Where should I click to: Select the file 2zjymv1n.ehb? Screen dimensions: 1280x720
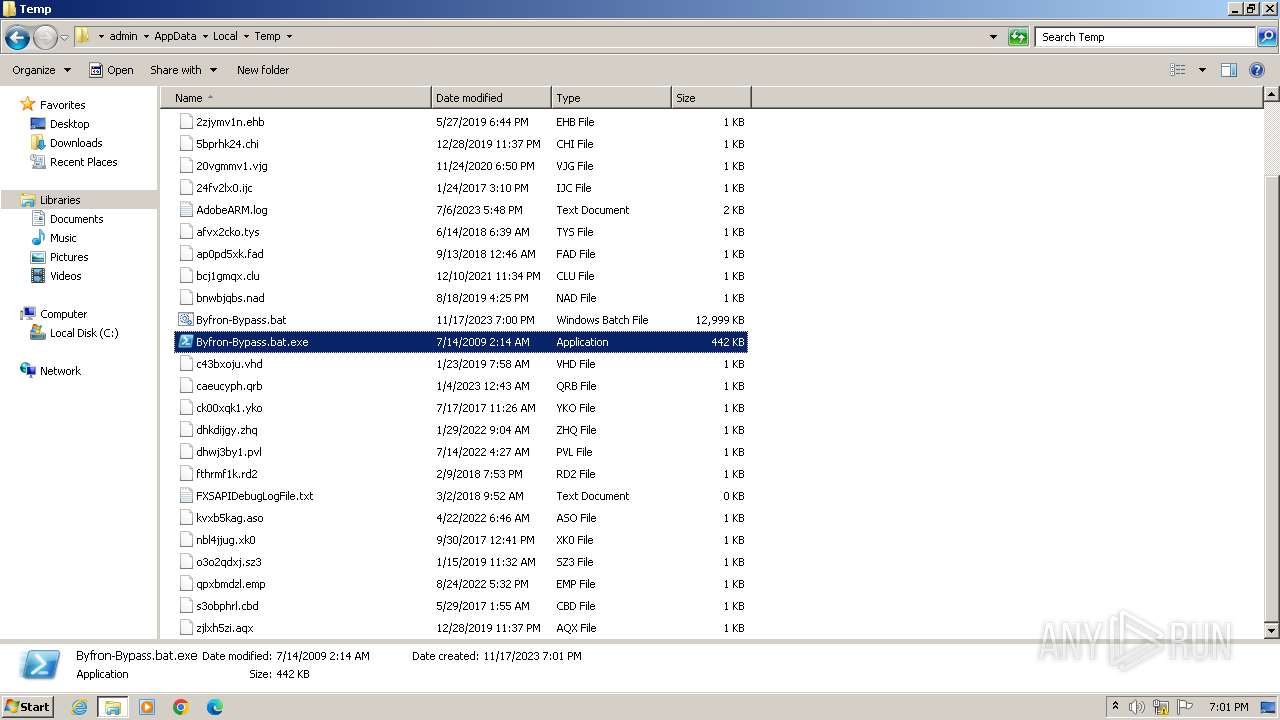coord(230,122)
